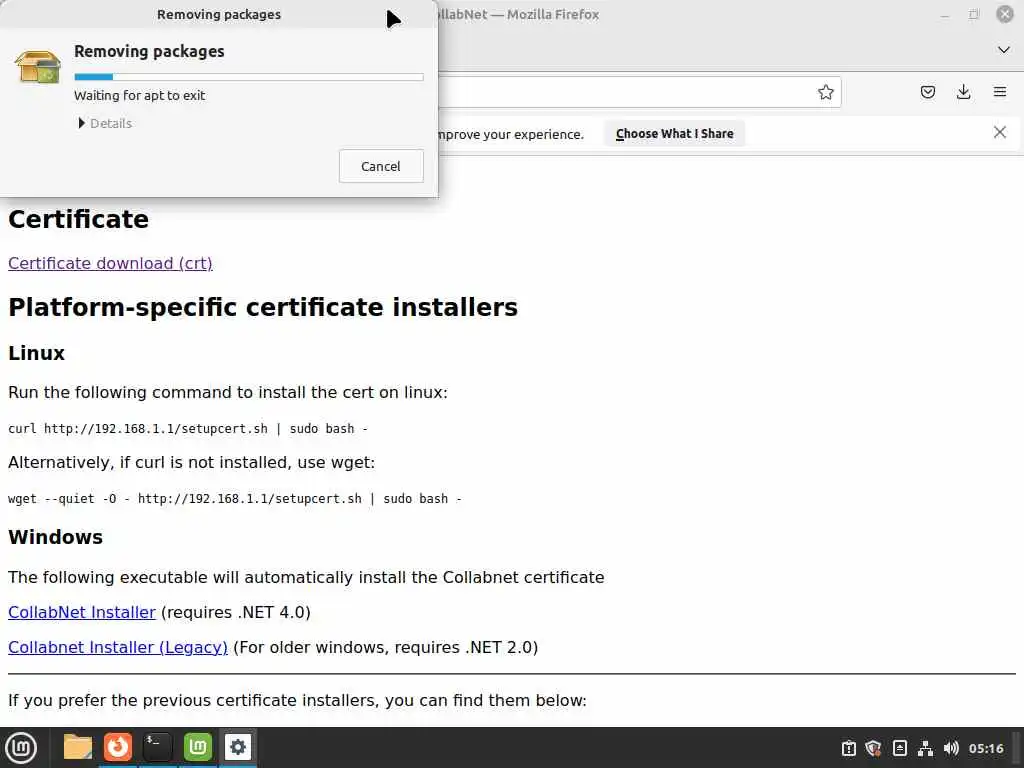The height and width of the screenshot is (768, 1024).
Task: Click Choose What I Share button
Action: [675, 133]
